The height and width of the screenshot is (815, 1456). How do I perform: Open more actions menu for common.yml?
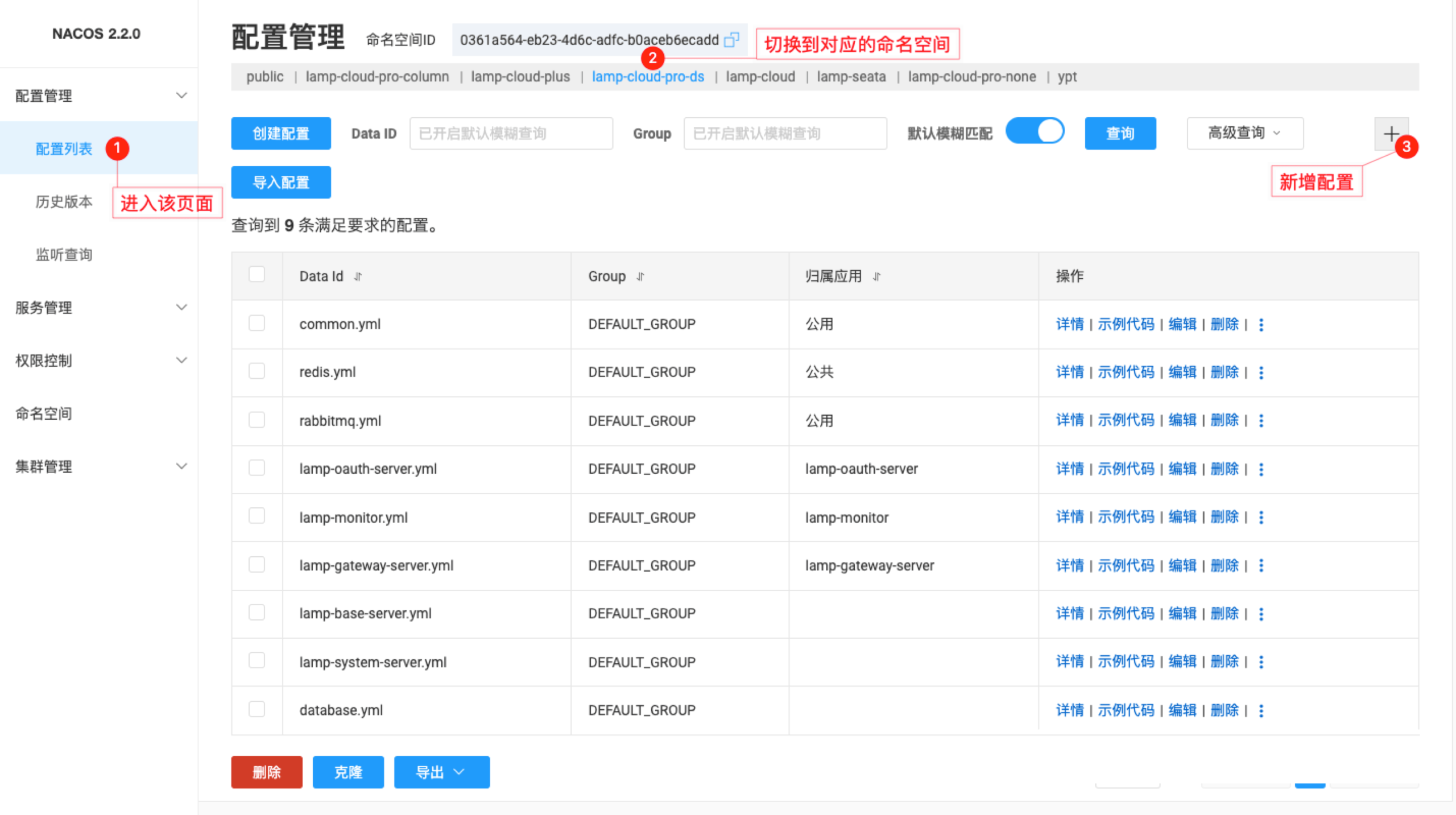1261,324
